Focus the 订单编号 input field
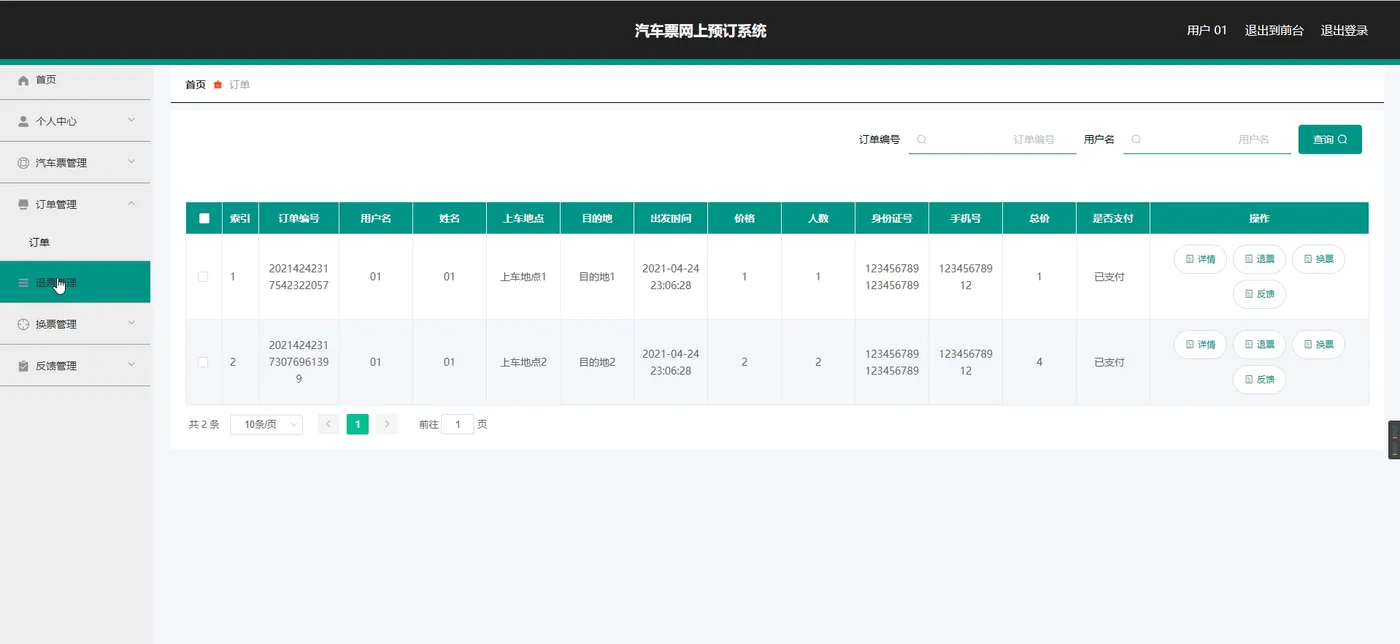Image resolution: width=1400 pixels, height=644 pixels. point(992,140)
